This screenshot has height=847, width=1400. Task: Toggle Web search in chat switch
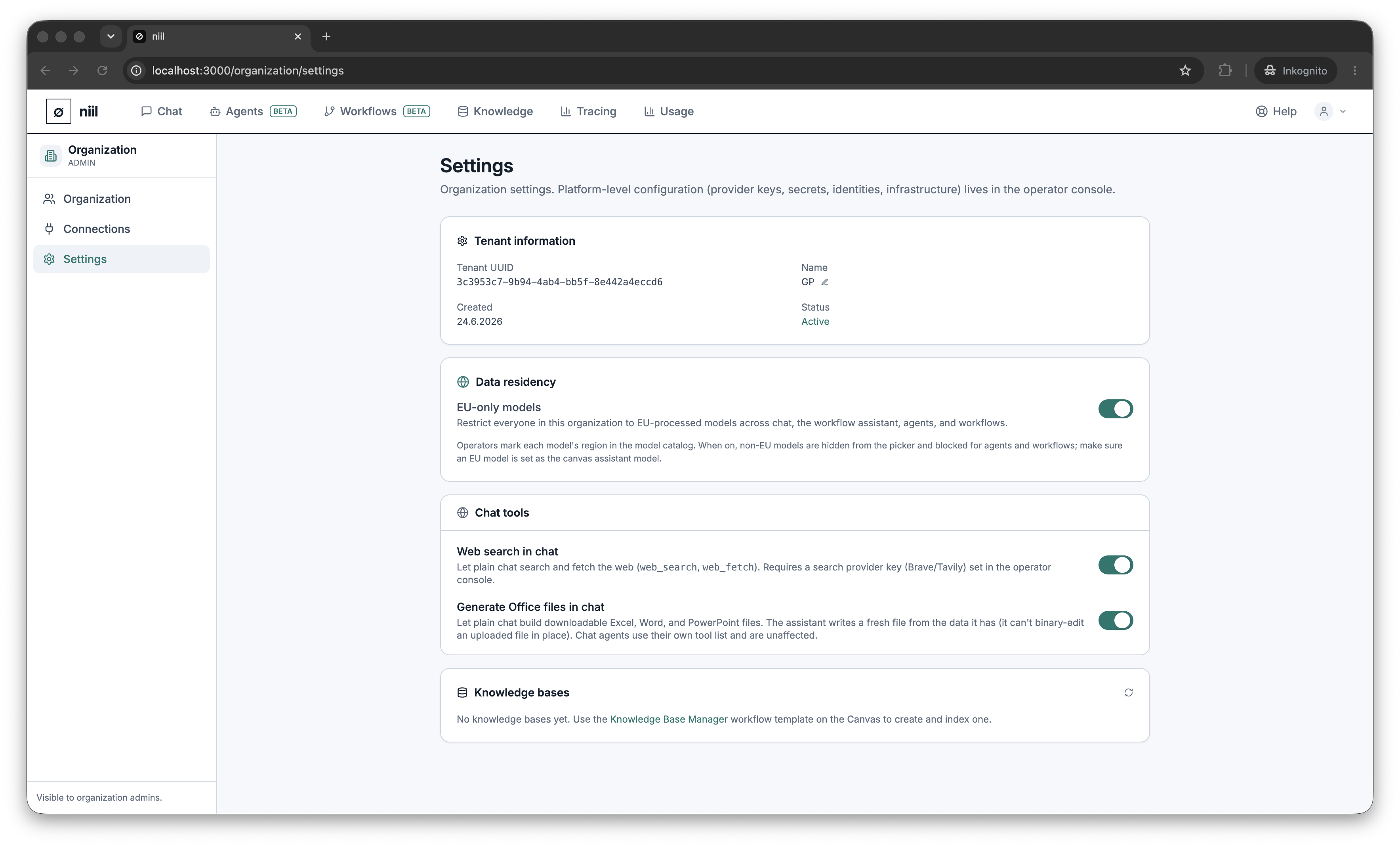click(x=1115, y=565)
